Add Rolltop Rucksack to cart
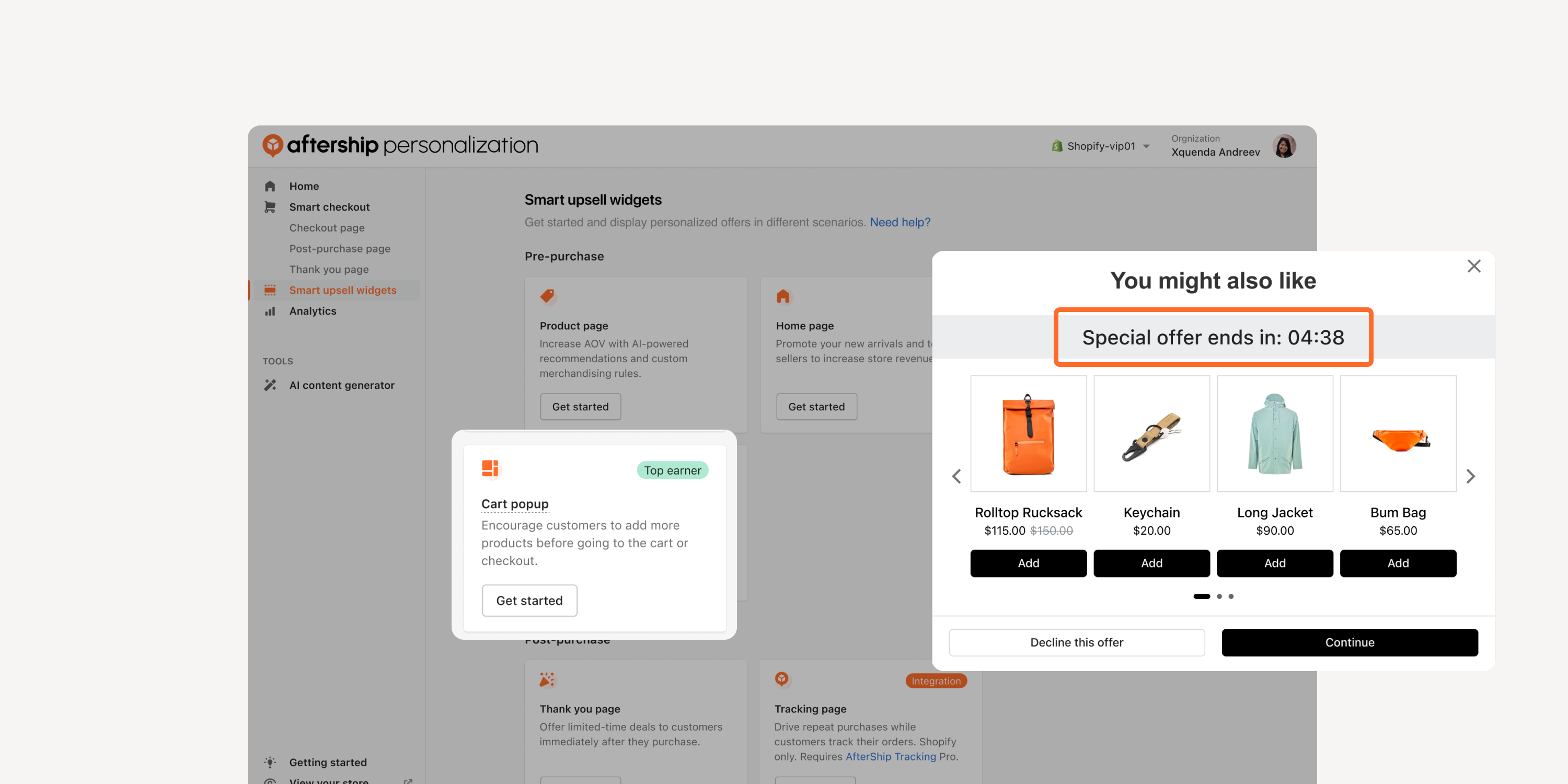This screenshot has height=784, width=1568. coord(1028,563)
